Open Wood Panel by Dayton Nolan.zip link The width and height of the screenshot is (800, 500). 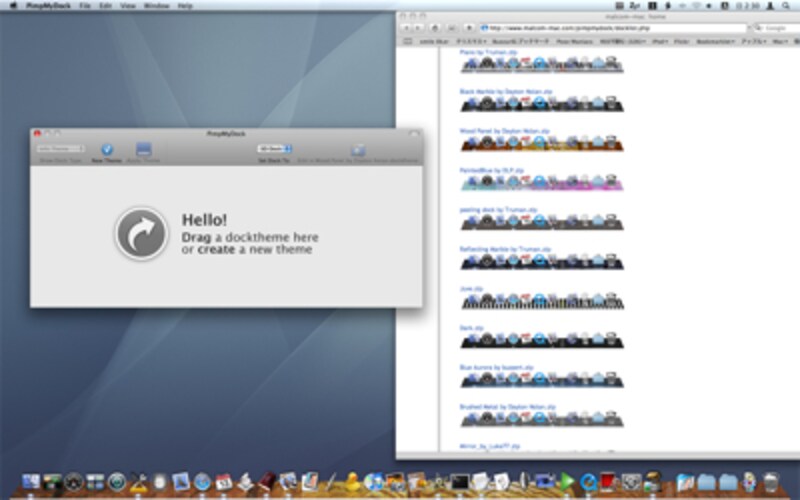pos(504,131)
